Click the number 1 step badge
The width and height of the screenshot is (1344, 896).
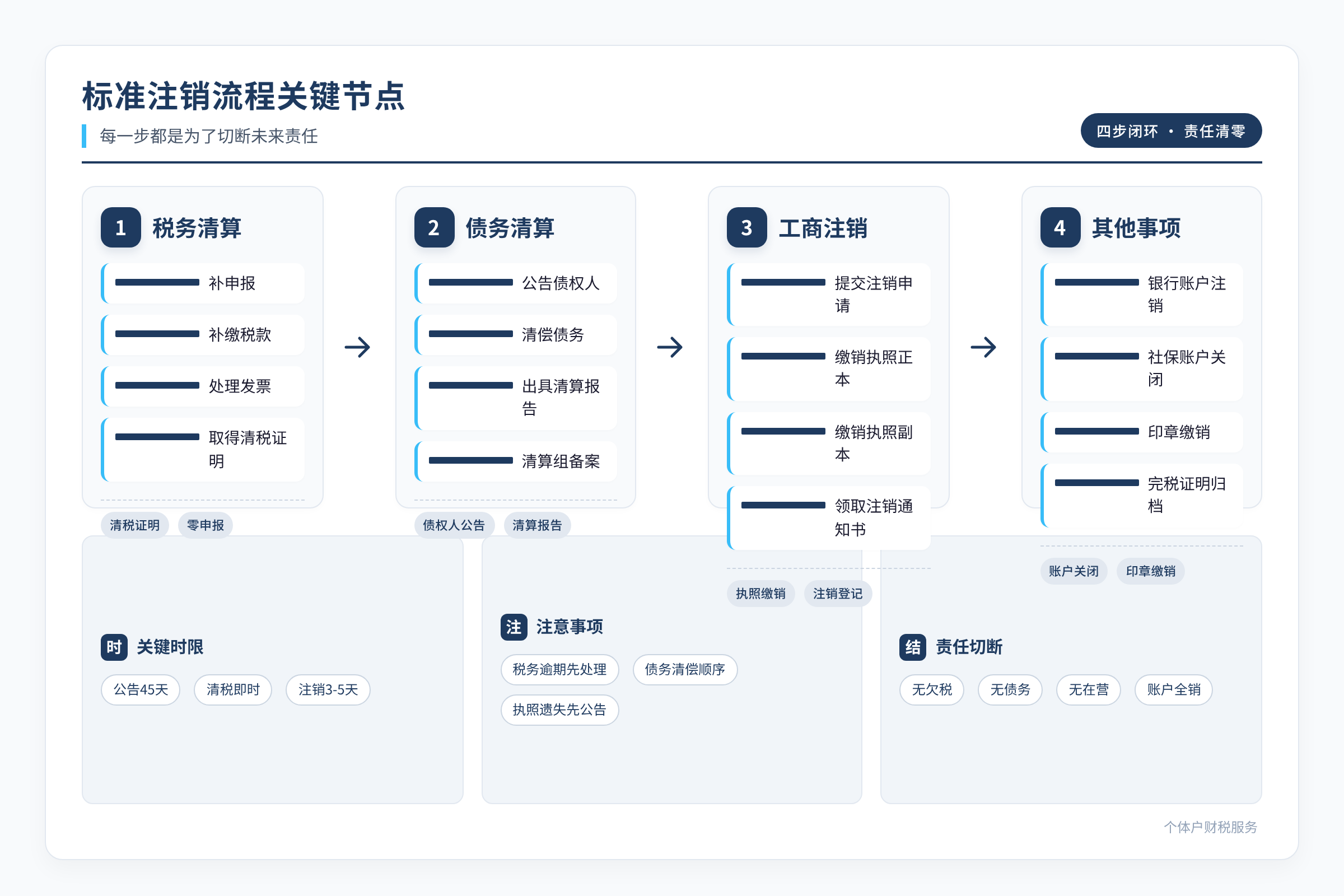point(120,227)
